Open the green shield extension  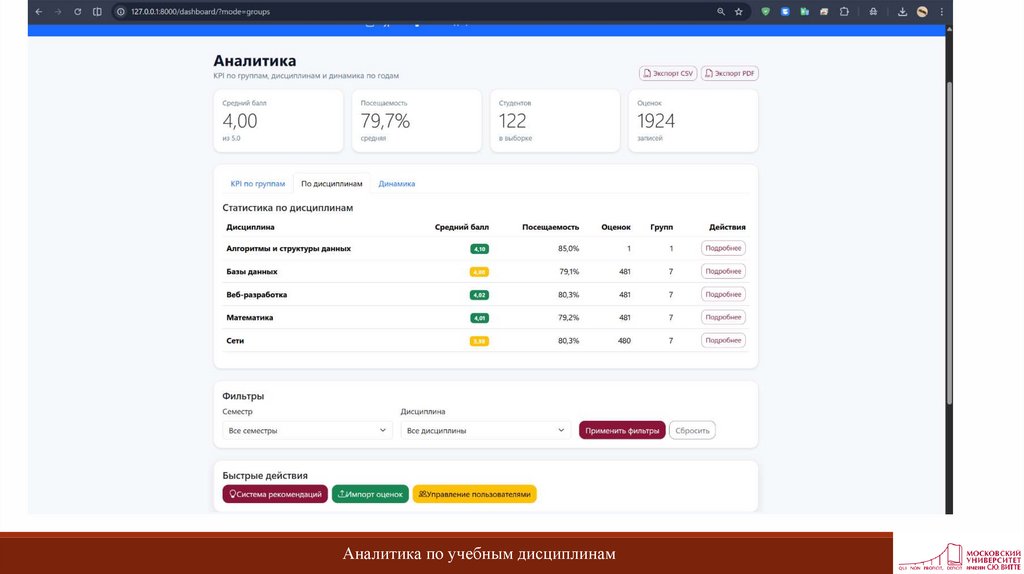766,12
